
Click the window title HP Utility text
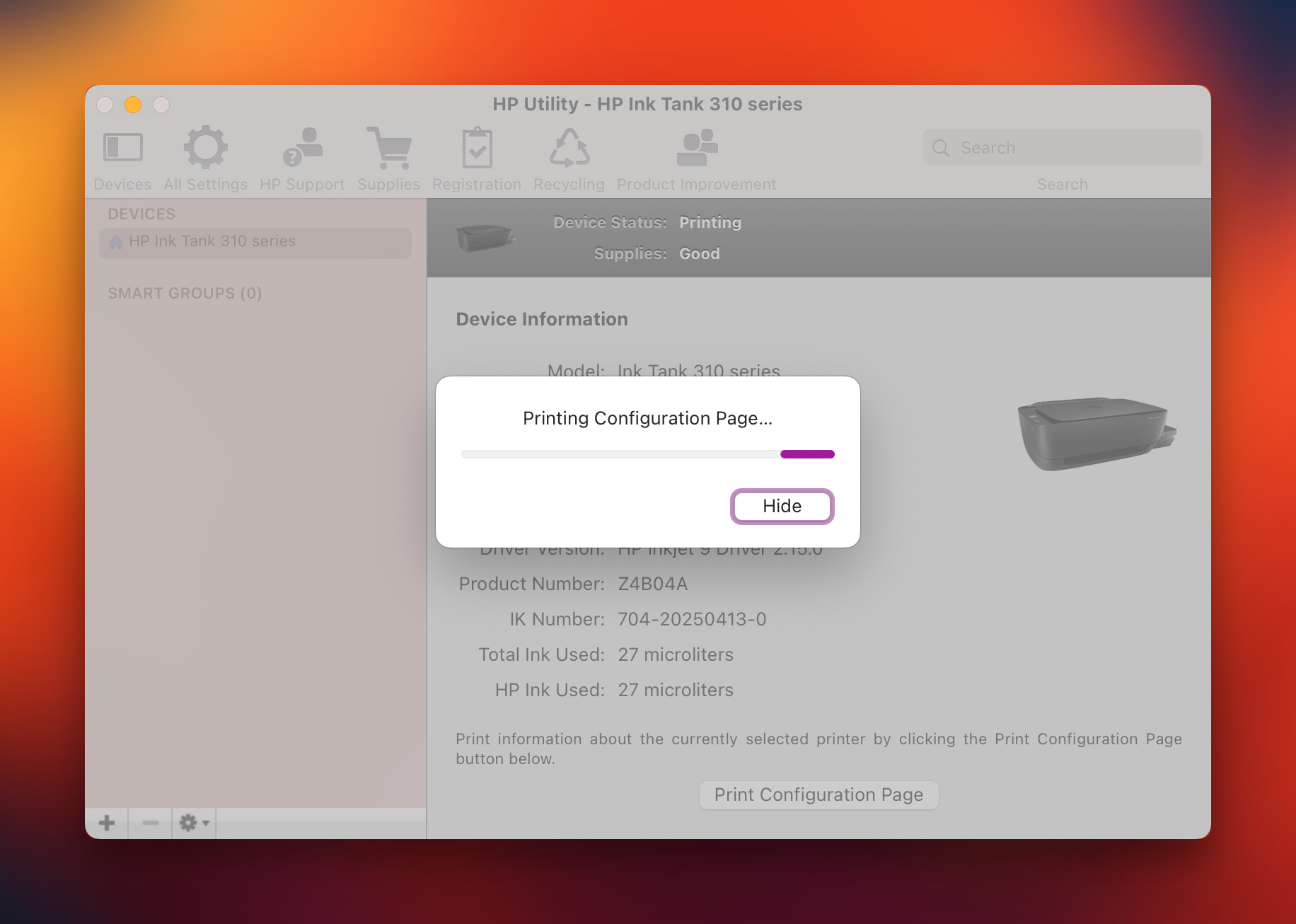647,104
